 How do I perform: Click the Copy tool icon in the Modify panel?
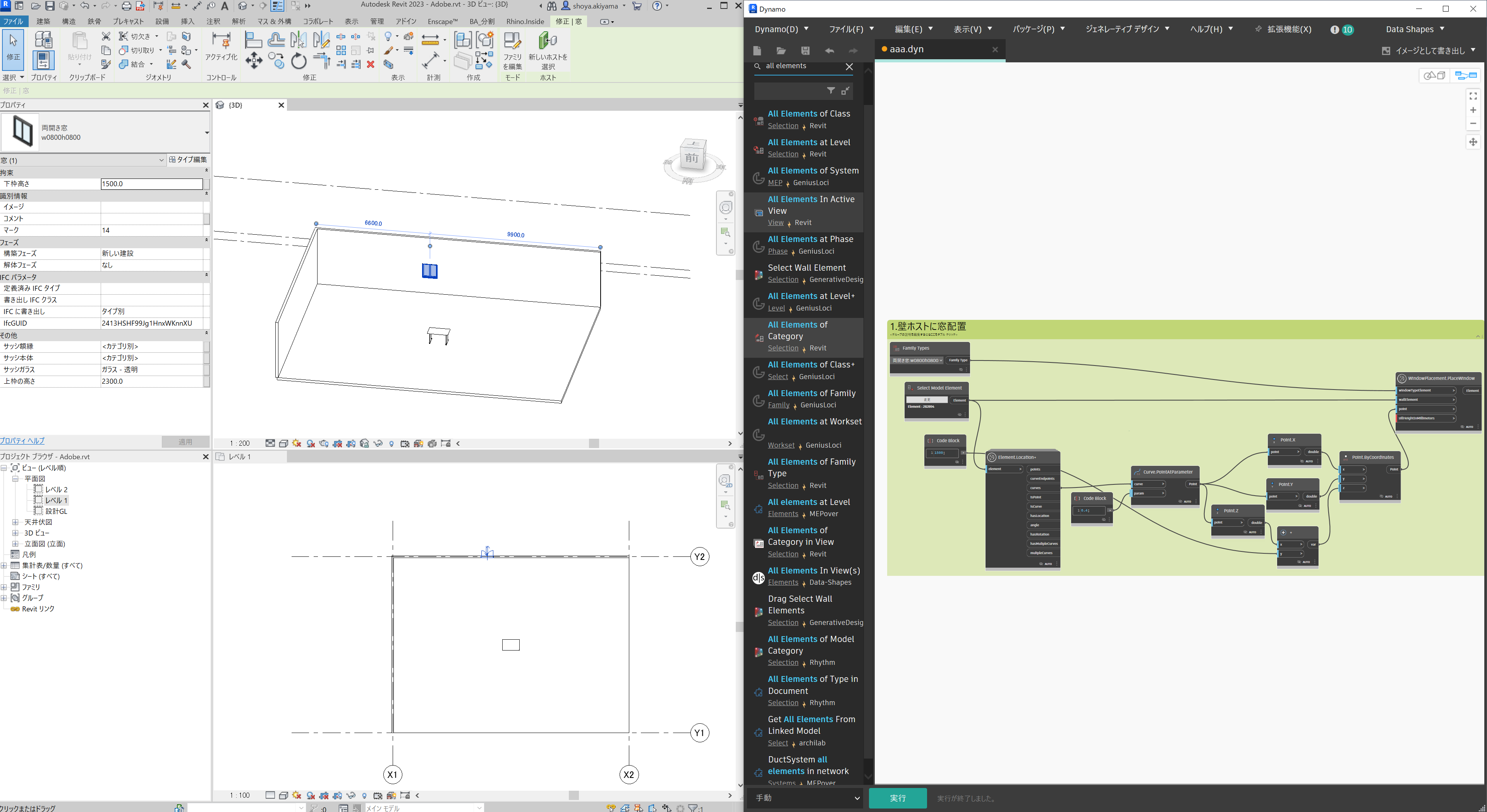[276, 60]
